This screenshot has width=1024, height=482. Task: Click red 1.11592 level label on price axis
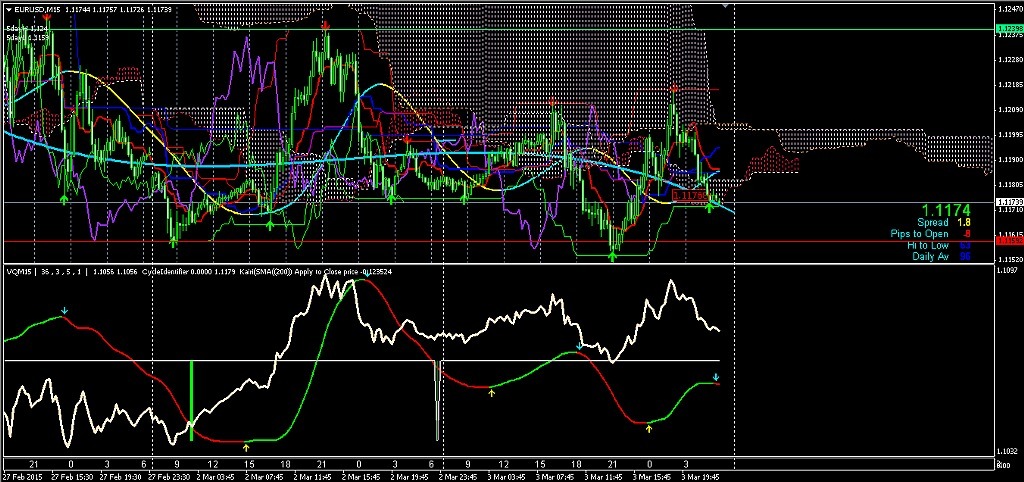point(1009,242)
